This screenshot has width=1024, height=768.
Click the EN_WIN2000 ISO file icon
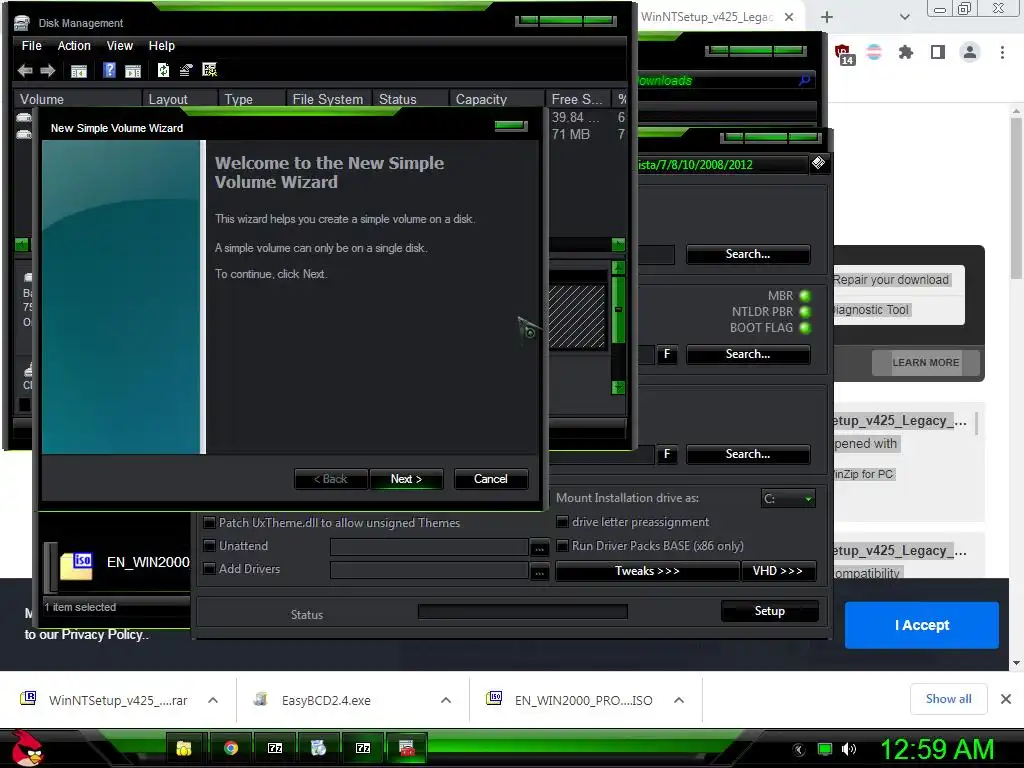pos(76,565)
